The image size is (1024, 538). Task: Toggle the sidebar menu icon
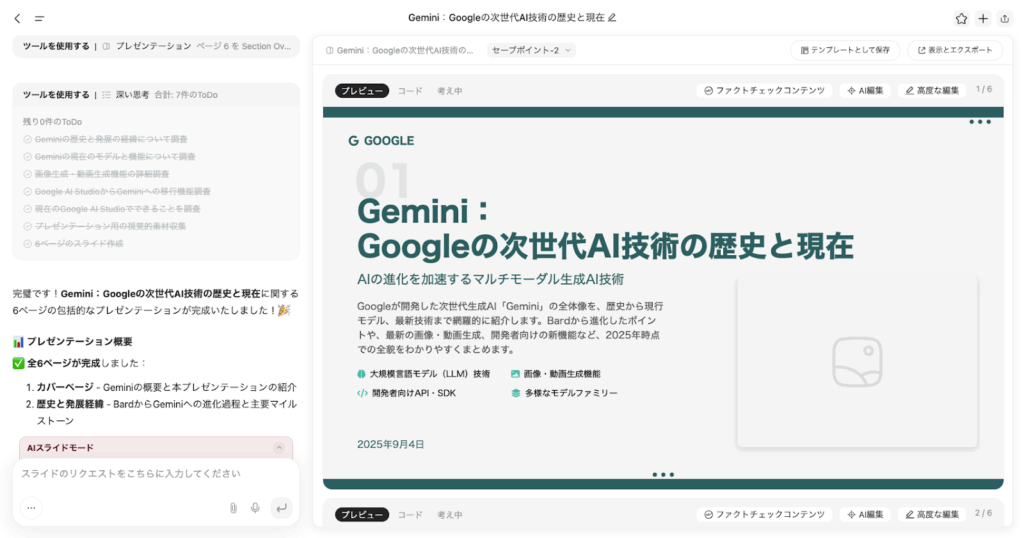pos(39,18)
